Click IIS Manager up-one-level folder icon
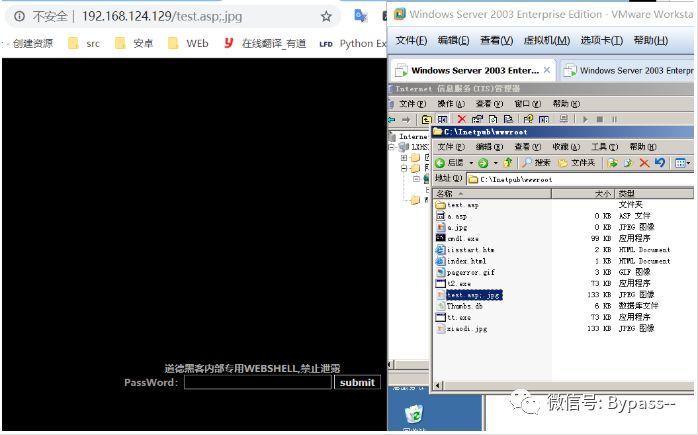 (x=426, y=119)
